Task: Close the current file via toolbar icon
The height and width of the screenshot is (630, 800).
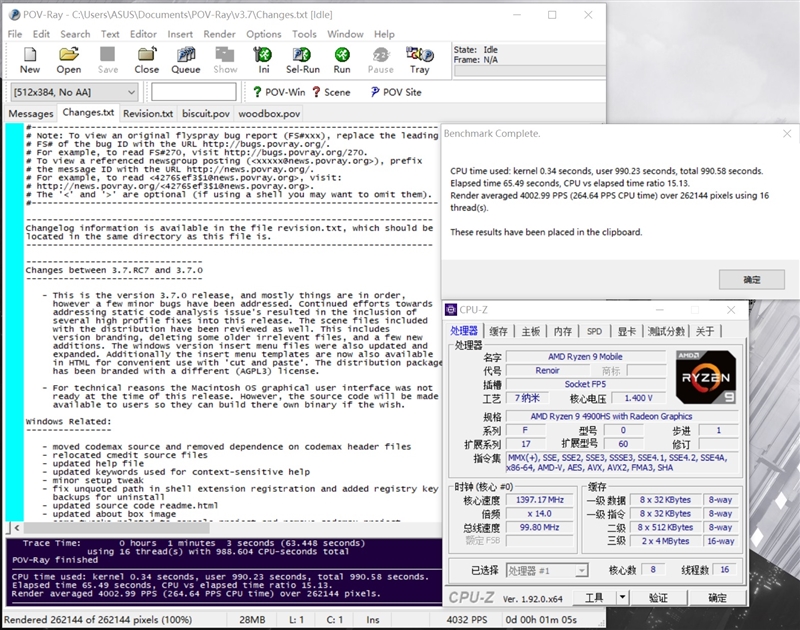Action: click(x=146, y=60)
